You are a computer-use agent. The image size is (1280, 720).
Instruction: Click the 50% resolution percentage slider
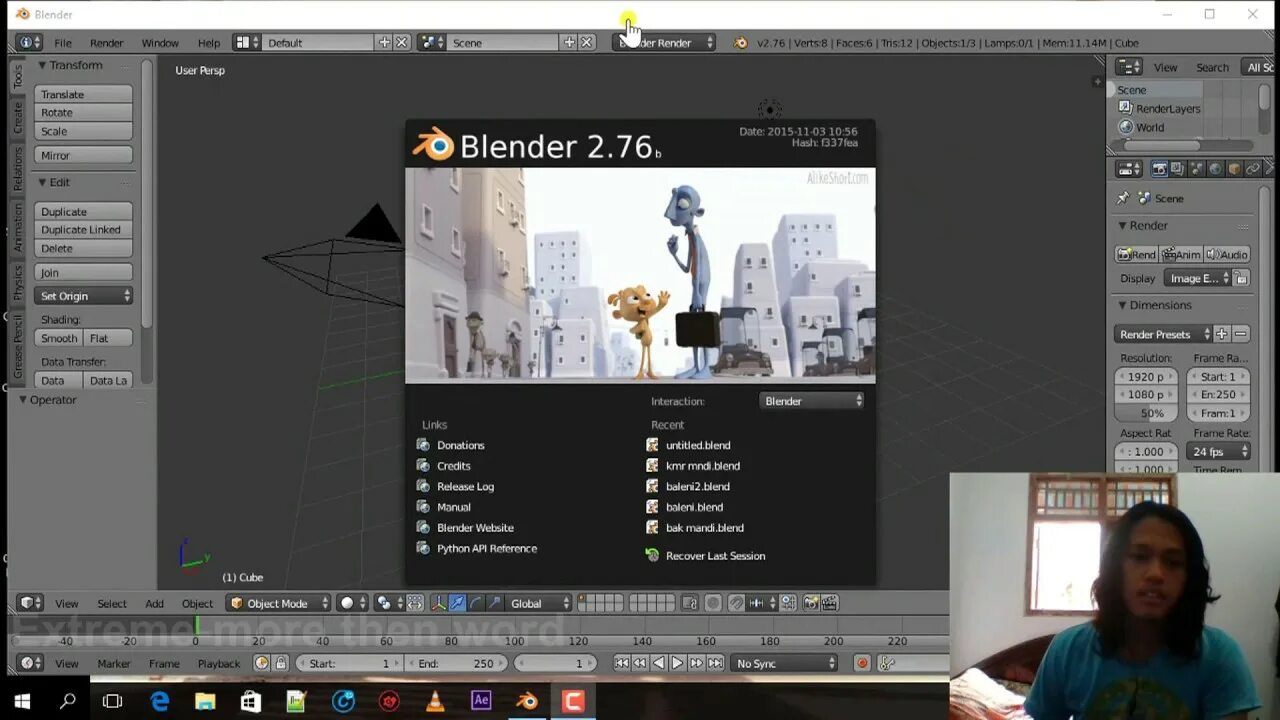pos(1146,413)
